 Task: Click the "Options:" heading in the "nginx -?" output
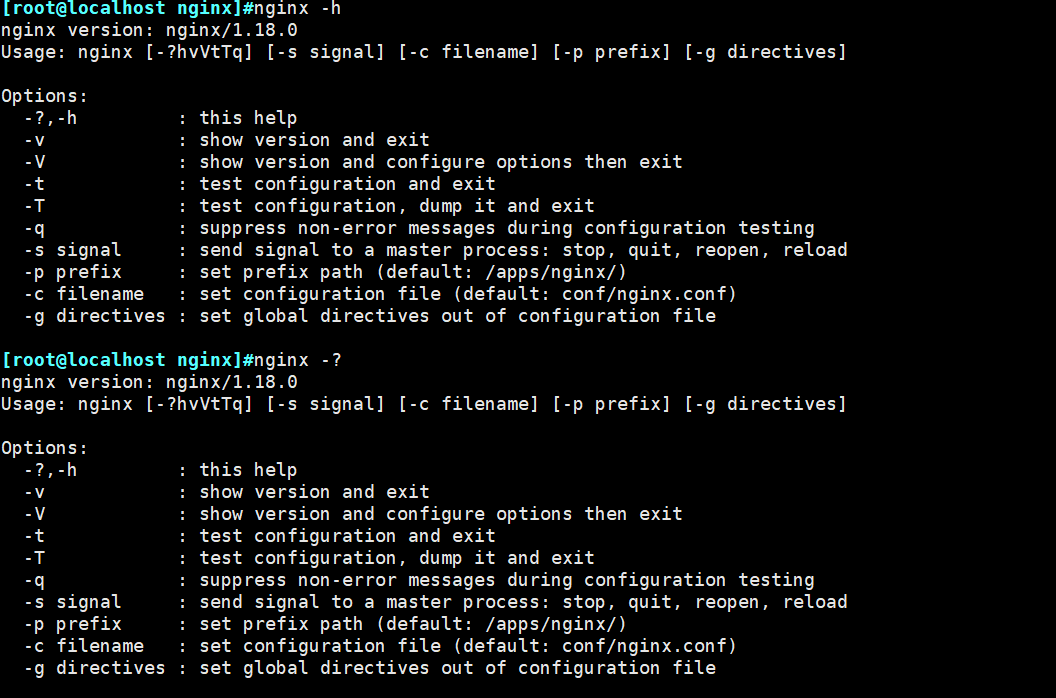44,448
